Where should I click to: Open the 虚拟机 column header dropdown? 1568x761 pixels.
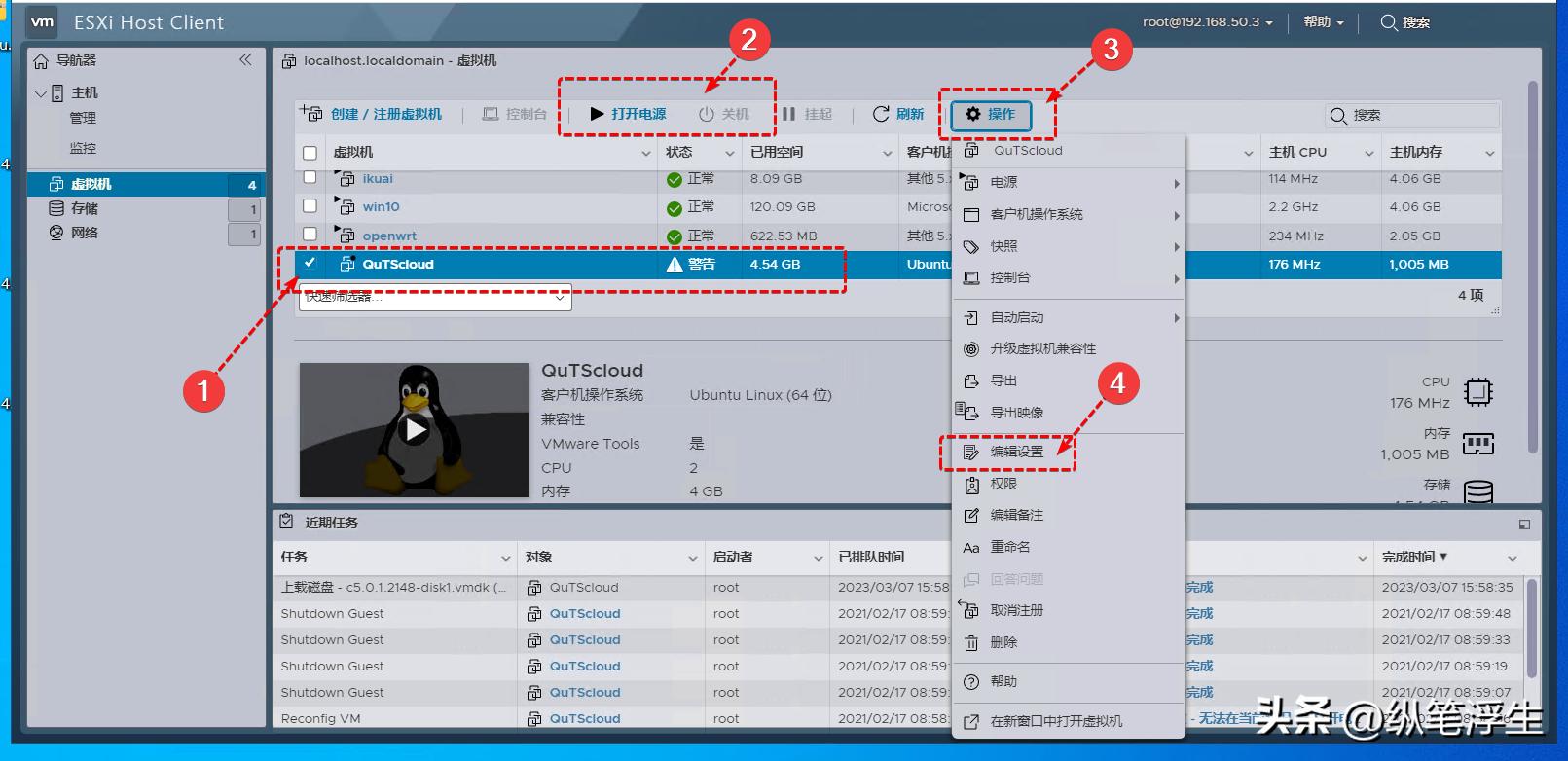tap(645, 154)
